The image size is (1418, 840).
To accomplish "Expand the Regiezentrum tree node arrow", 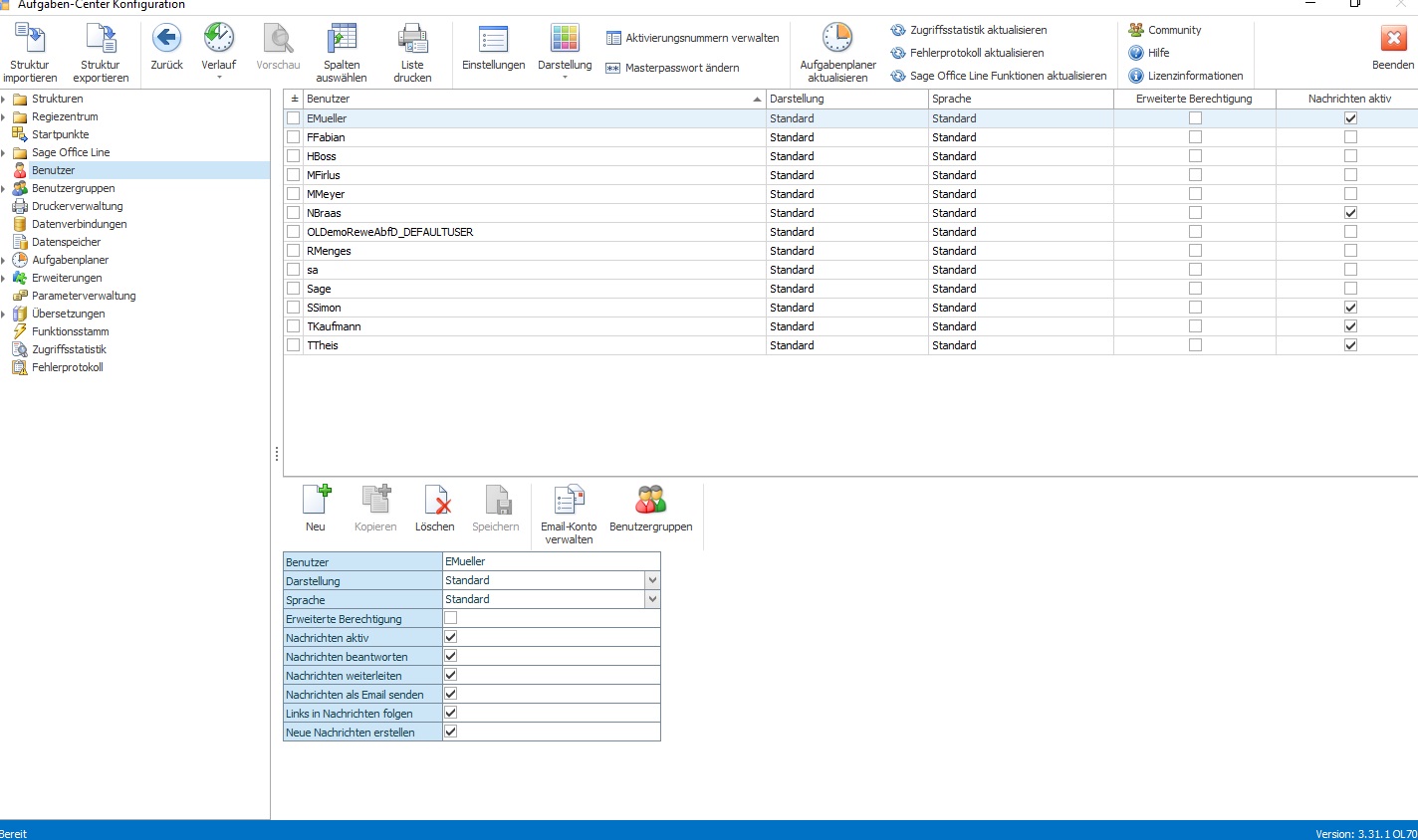I will pos(4,117).
